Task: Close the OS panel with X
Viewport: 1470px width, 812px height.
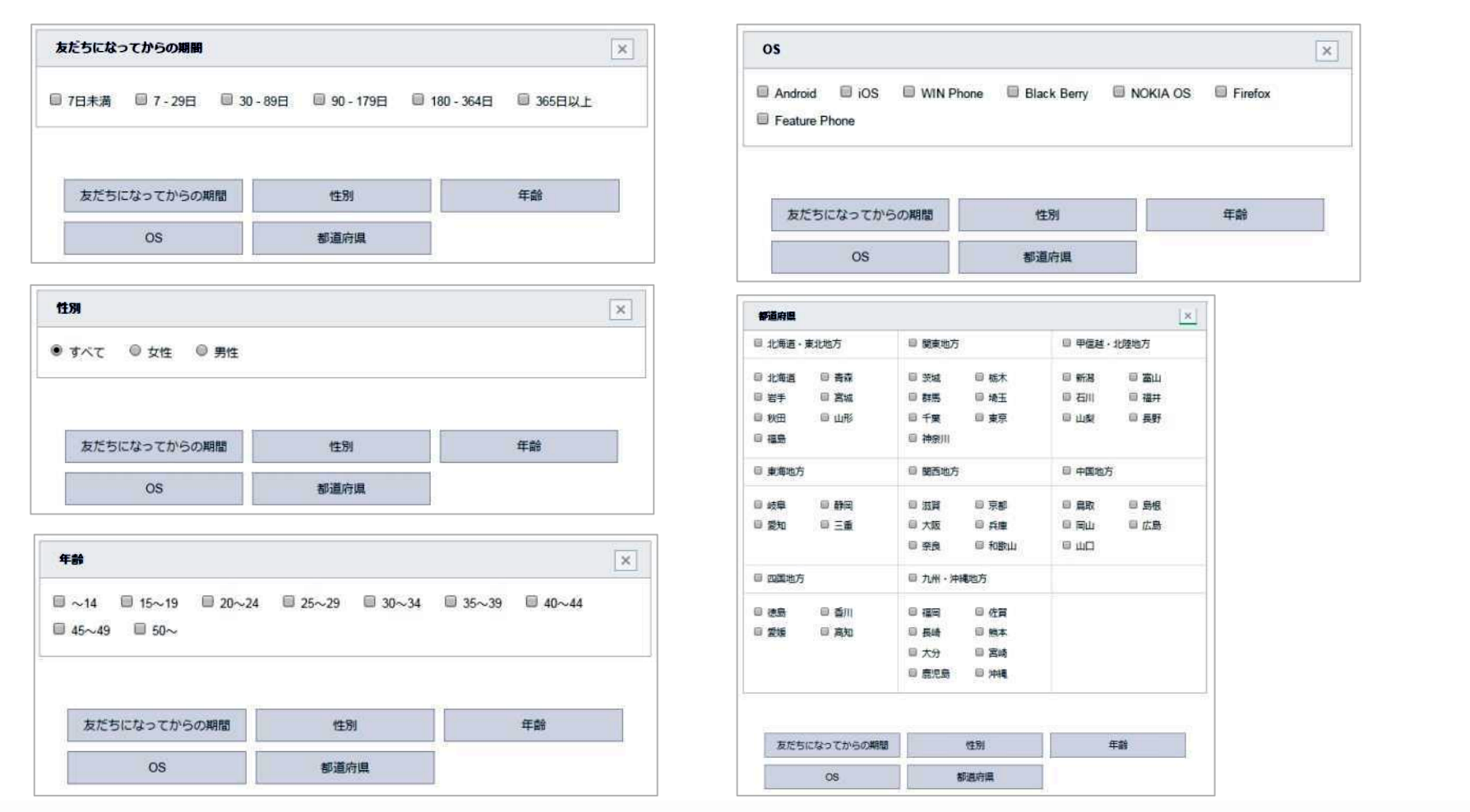Action: [x=1327, y=51]
